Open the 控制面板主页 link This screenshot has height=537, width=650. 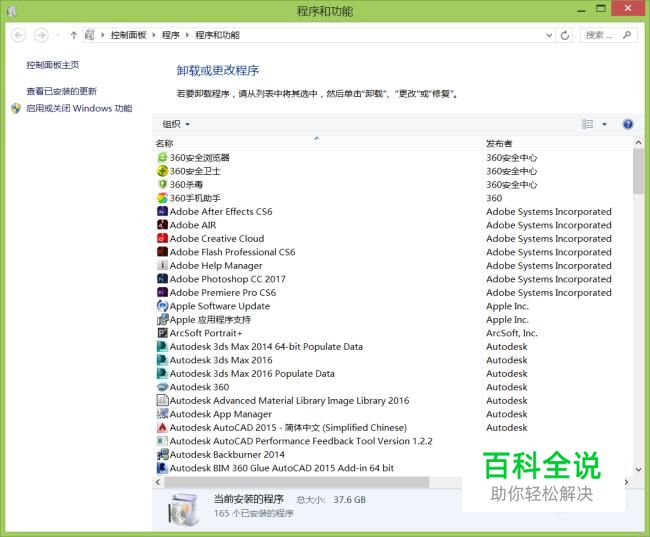pos(53,65)
